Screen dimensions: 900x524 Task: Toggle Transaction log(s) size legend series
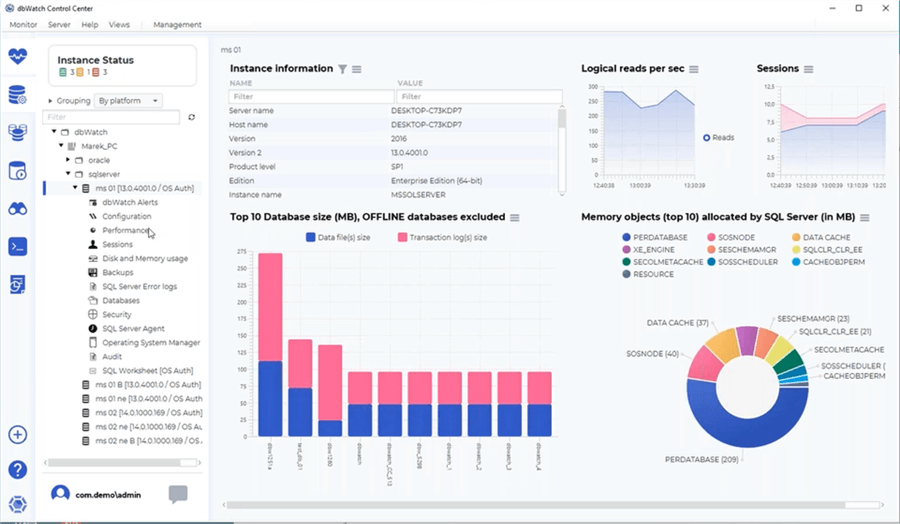(x=442, y=237)
